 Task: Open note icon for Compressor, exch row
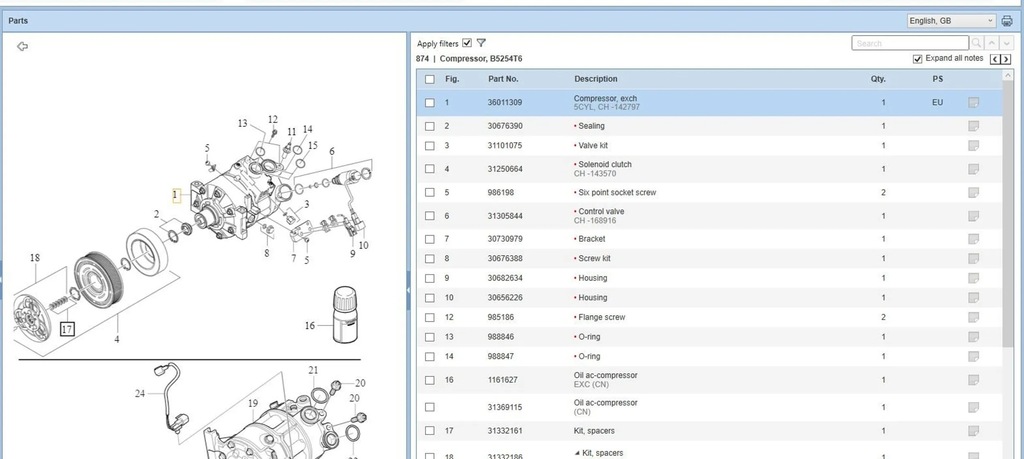tap(973, 103)
